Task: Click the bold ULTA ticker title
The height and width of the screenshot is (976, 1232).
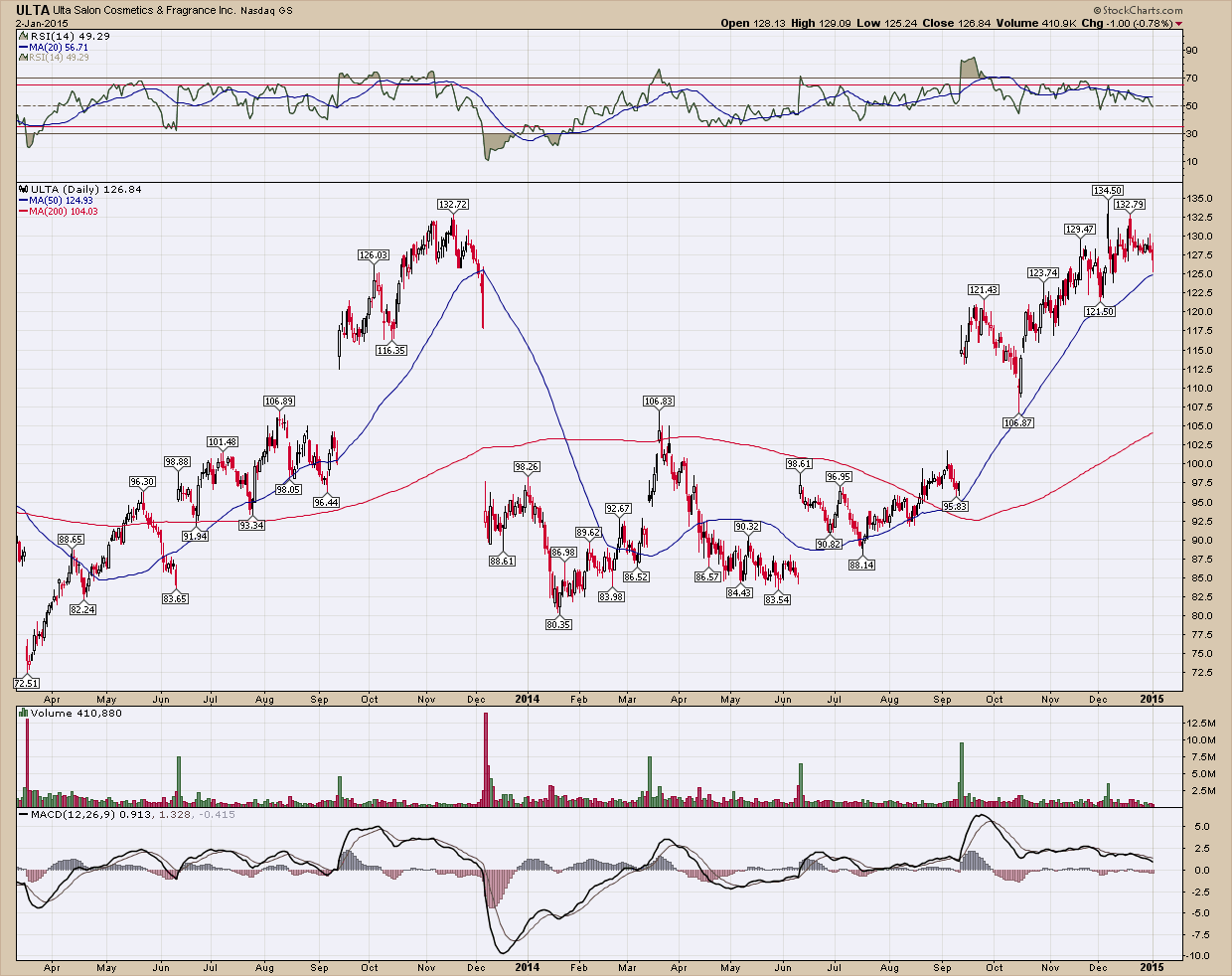Action: point(33,9)
